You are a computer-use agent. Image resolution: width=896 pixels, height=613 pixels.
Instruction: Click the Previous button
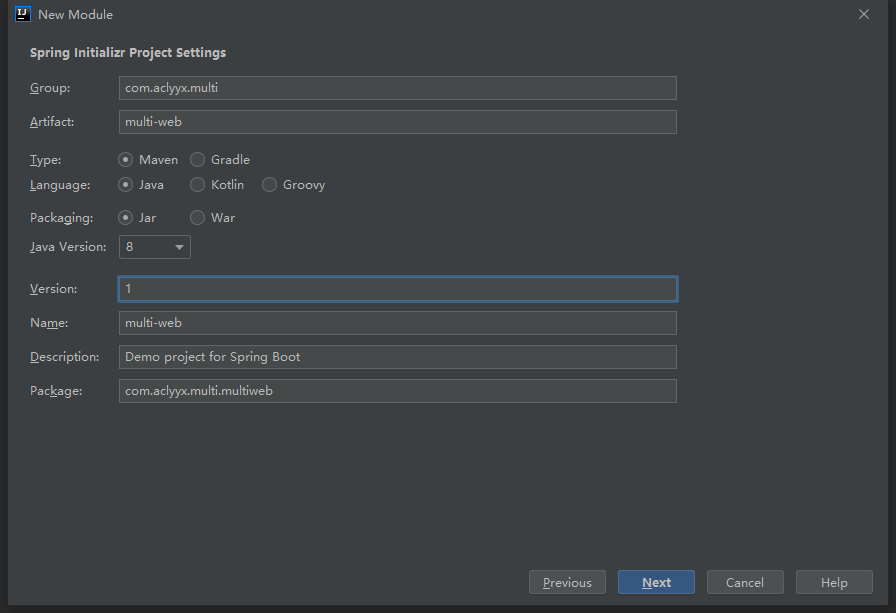[x=567, y=581]
